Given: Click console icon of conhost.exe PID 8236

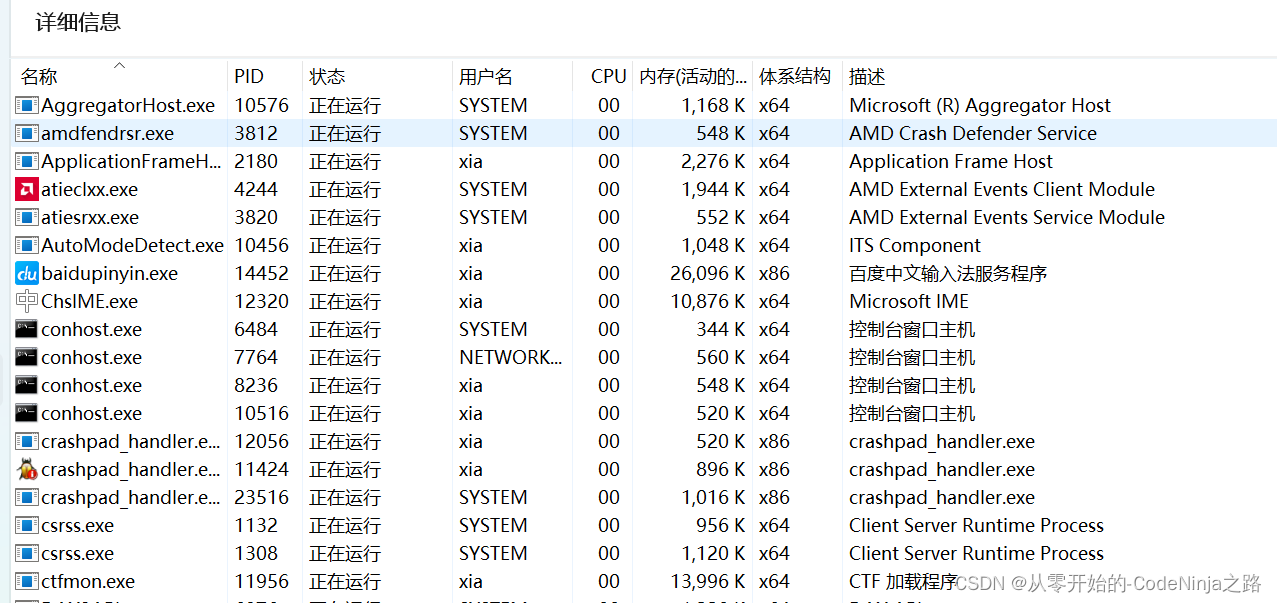Looking at the screenshot, I should pyautogui.click(x=27, y=385).
